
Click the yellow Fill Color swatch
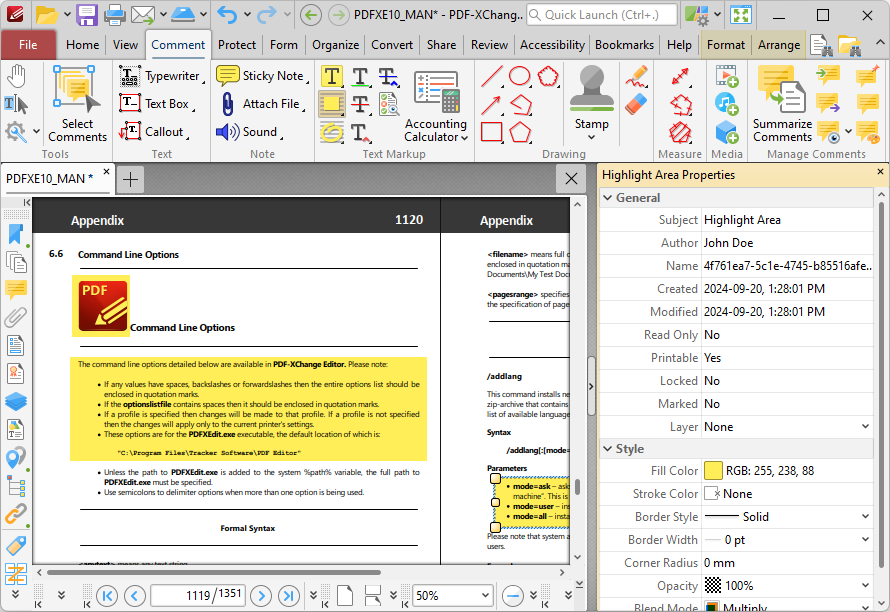pos(713,471)
